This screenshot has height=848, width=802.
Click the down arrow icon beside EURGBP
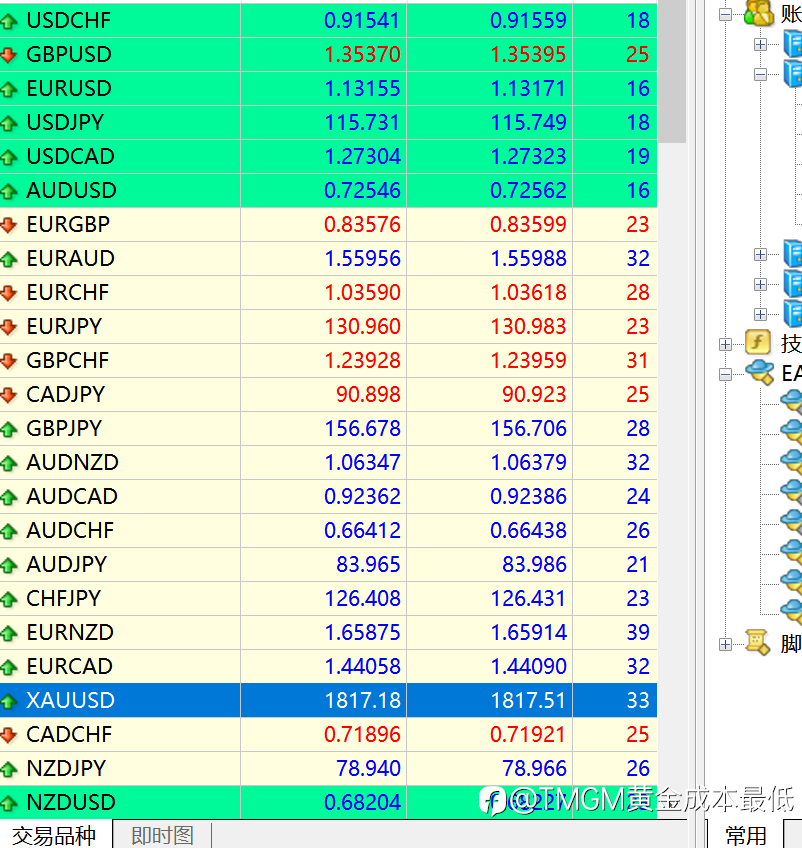pos(8,225)
